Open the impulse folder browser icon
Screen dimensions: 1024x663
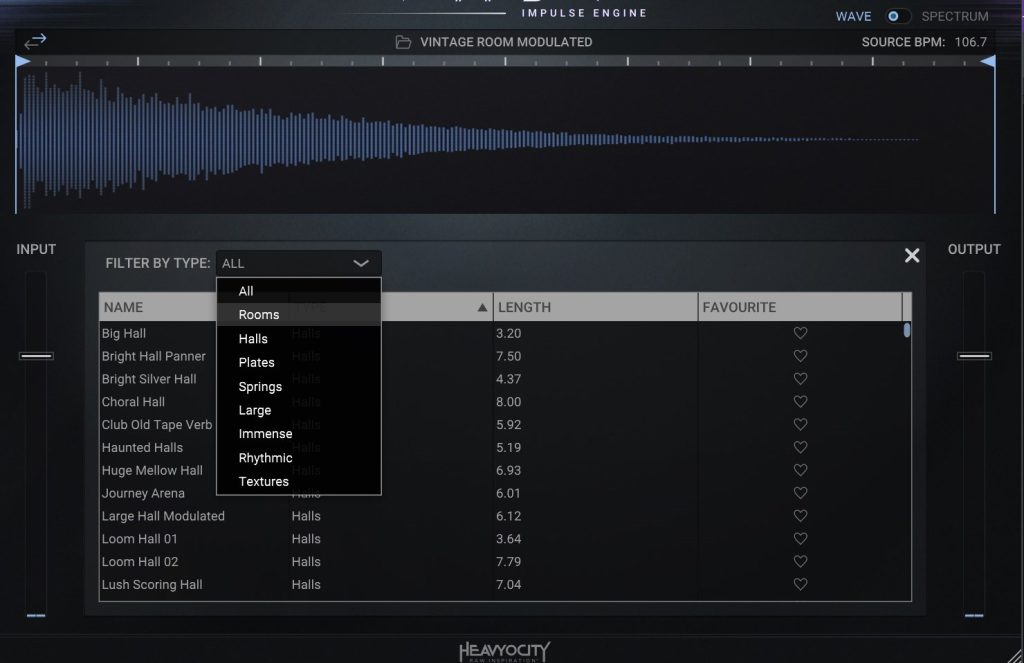point(403,42)
